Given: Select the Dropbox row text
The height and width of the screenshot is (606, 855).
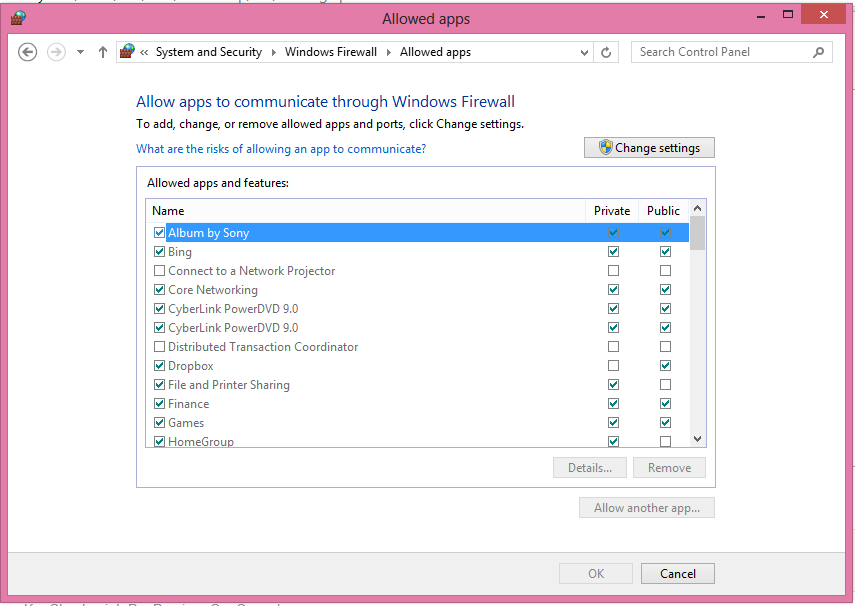Looking at the screenshot, I should pyautogui.click(x=190, y=365).
